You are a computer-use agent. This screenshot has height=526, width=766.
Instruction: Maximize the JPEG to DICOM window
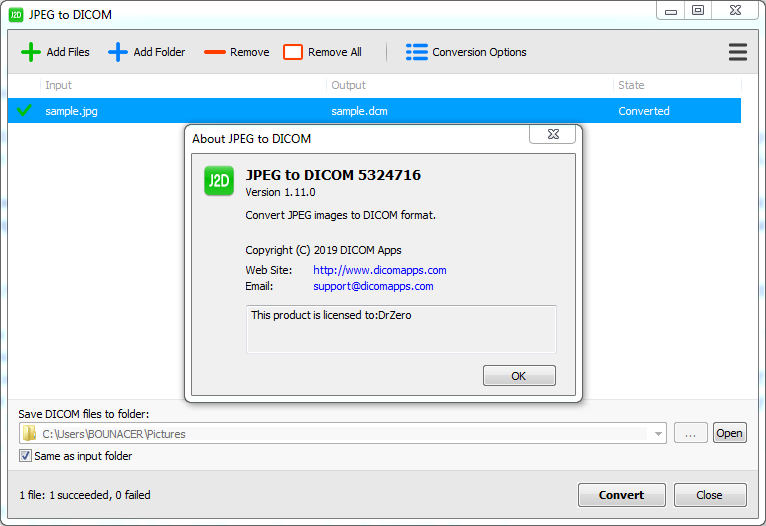click(x=698, y=11)
